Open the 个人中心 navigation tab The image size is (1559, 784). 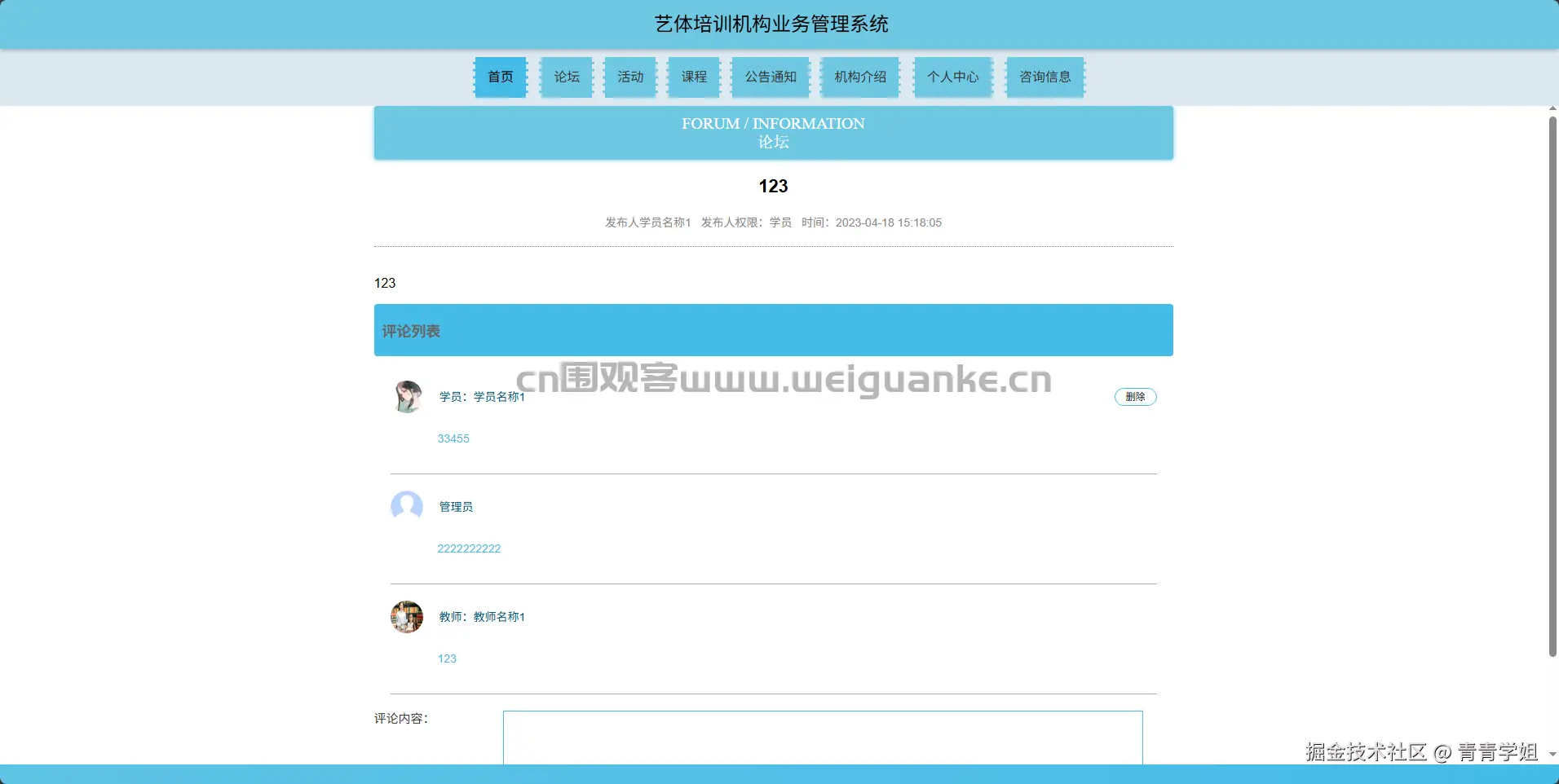click(953, 77)
